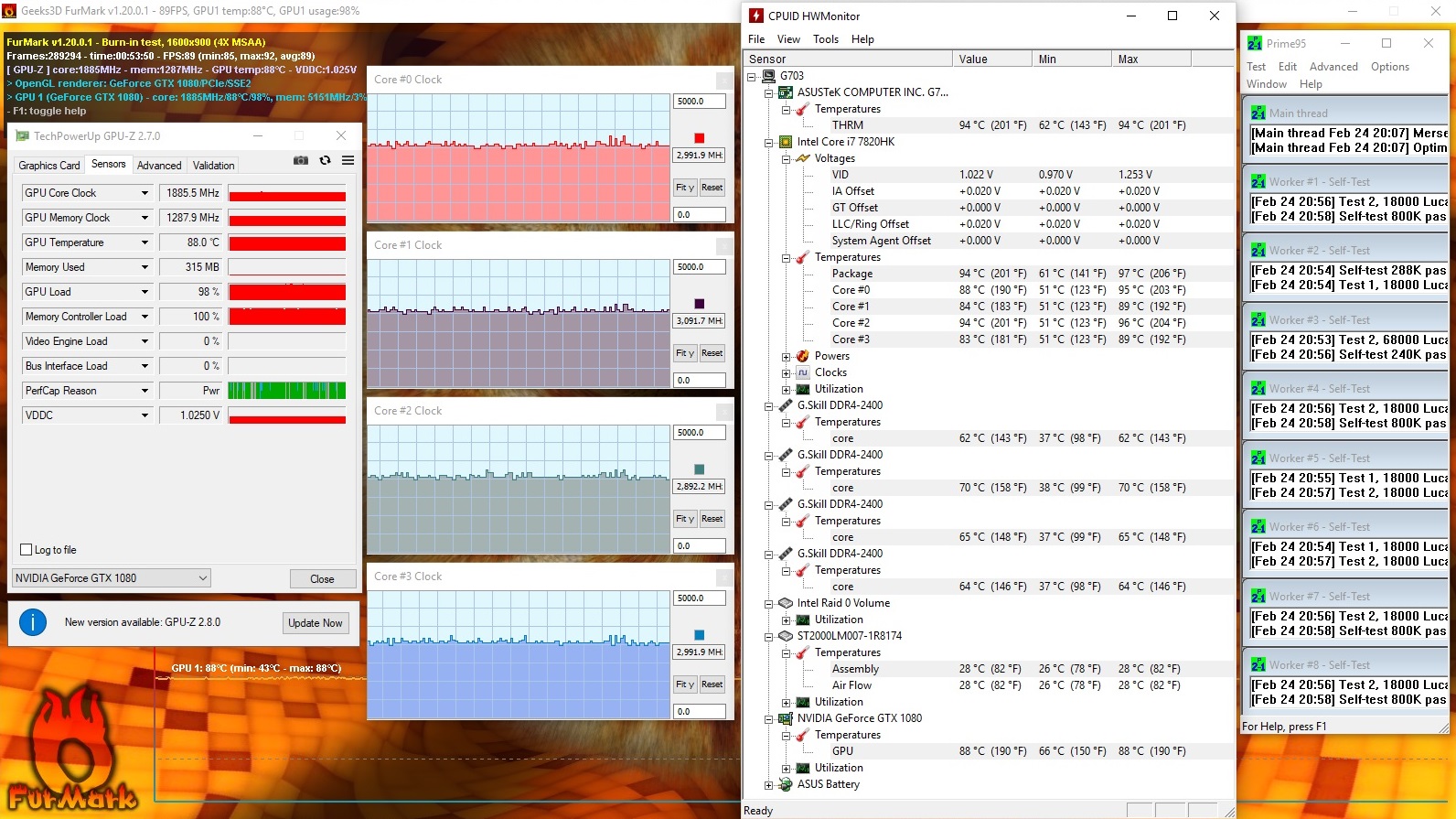The height and width of the screenshot is (819, 1456).
Task: Open the Options menu in Prime95
Action: [x=1390, y=67]
